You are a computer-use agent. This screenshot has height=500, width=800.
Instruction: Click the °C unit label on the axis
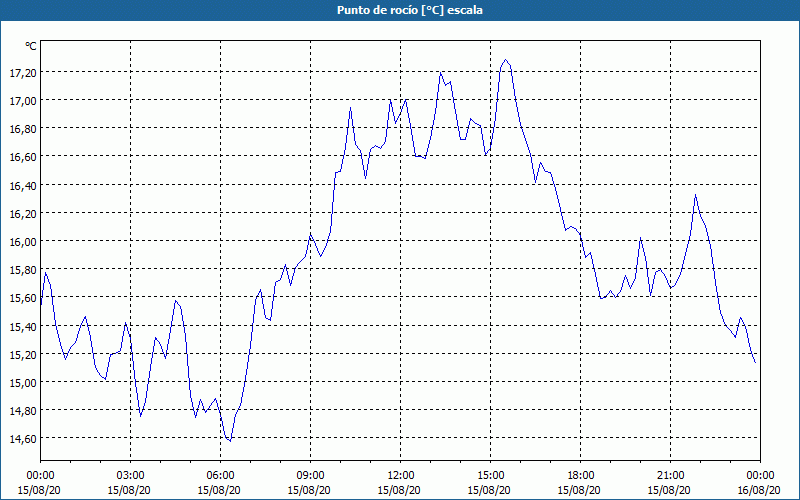(x=31, y=46)
